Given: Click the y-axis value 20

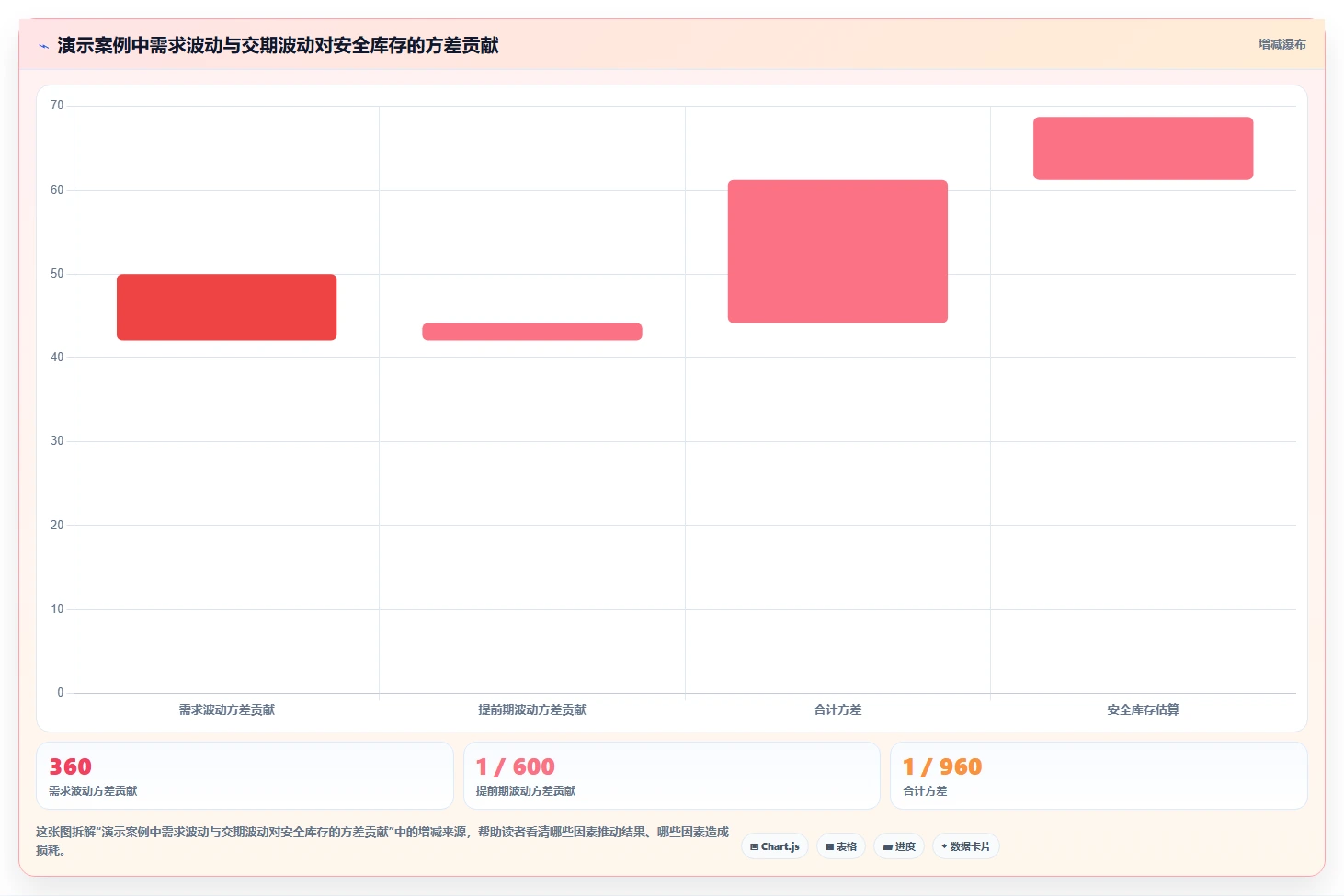Looking at the screenshot, I should 57,526.
